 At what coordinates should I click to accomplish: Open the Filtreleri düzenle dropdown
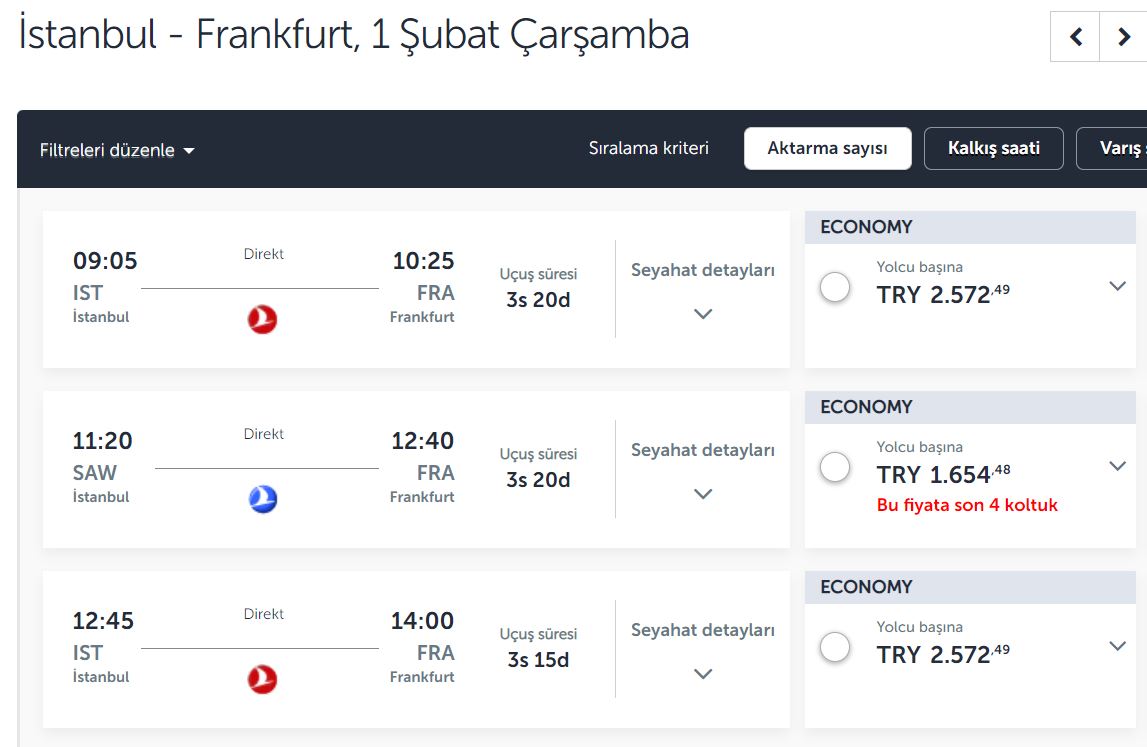pos(117,150)
